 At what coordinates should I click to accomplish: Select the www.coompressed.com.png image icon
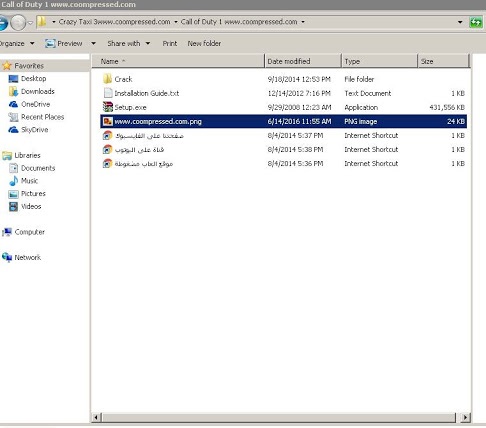coord(107,121)
